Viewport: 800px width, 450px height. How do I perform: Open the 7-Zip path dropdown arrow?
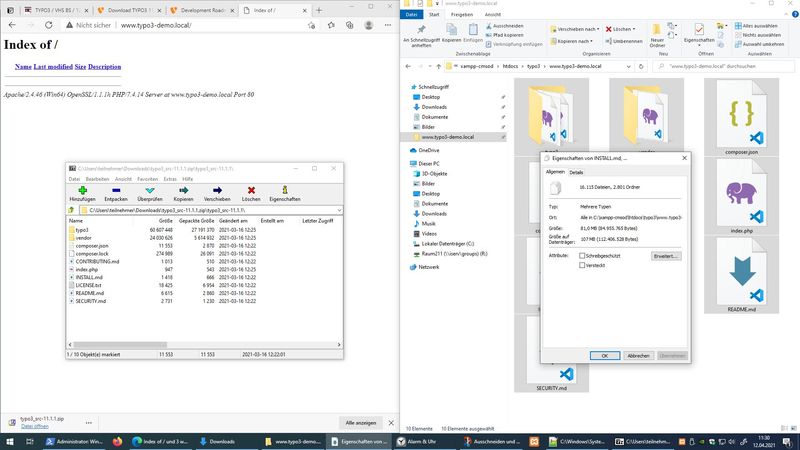[x=339, y=210]
